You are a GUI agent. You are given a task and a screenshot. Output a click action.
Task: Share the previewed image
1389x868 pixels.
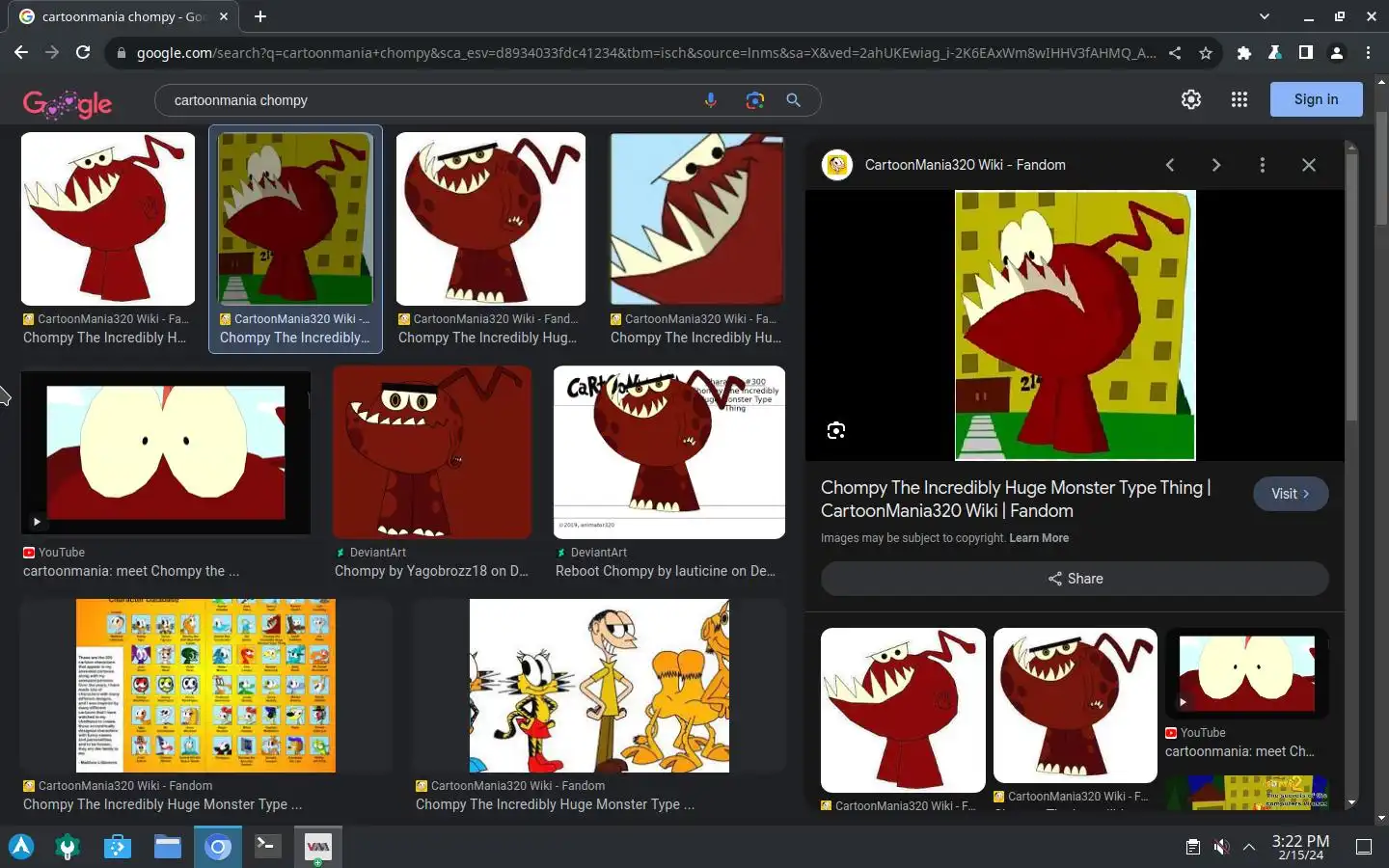[1075, 579]
